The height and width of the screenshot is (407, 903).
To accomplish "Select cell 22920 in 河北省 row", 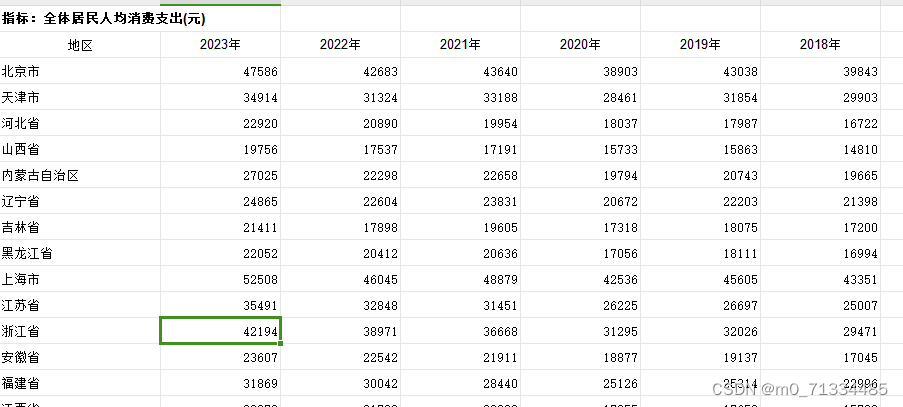I will (221, 123).
